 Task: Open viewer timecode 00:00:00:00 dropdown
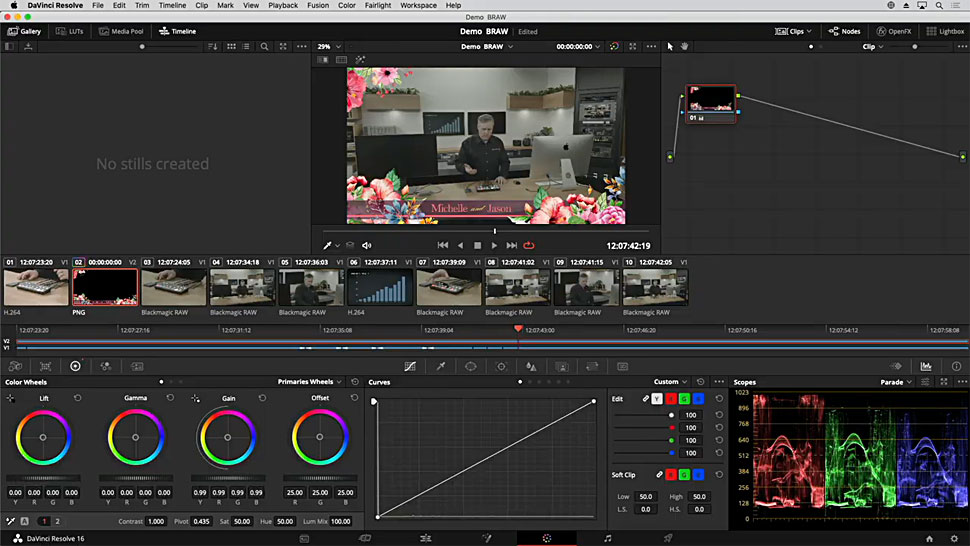coord(578,46)
